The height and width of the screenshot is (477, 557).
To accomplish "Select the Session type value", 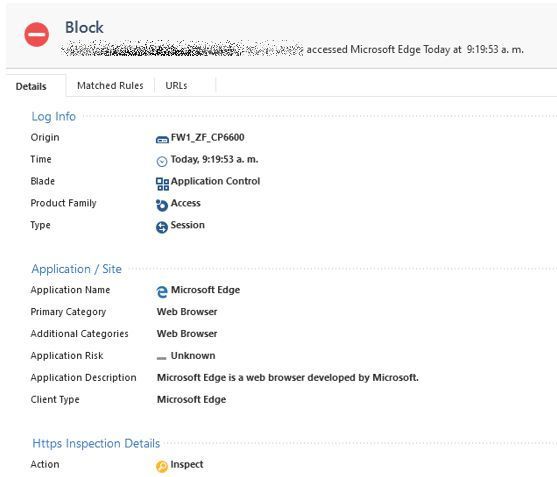I will [x=188, y=225].
